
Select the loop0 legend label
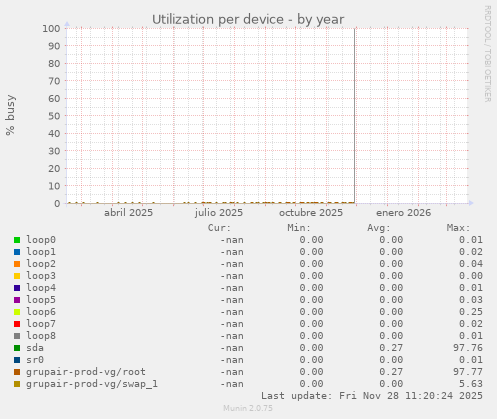point(41,240)
